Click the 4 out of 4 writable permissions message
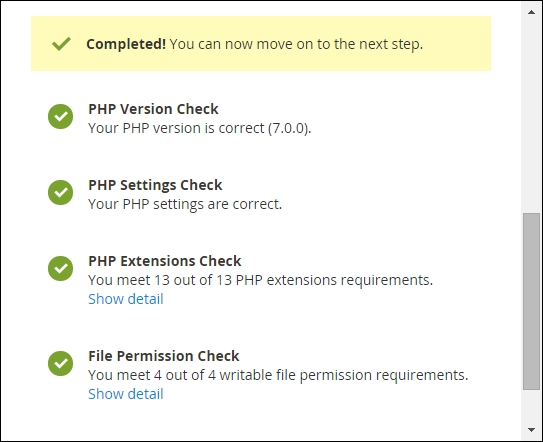 [278, 375]
